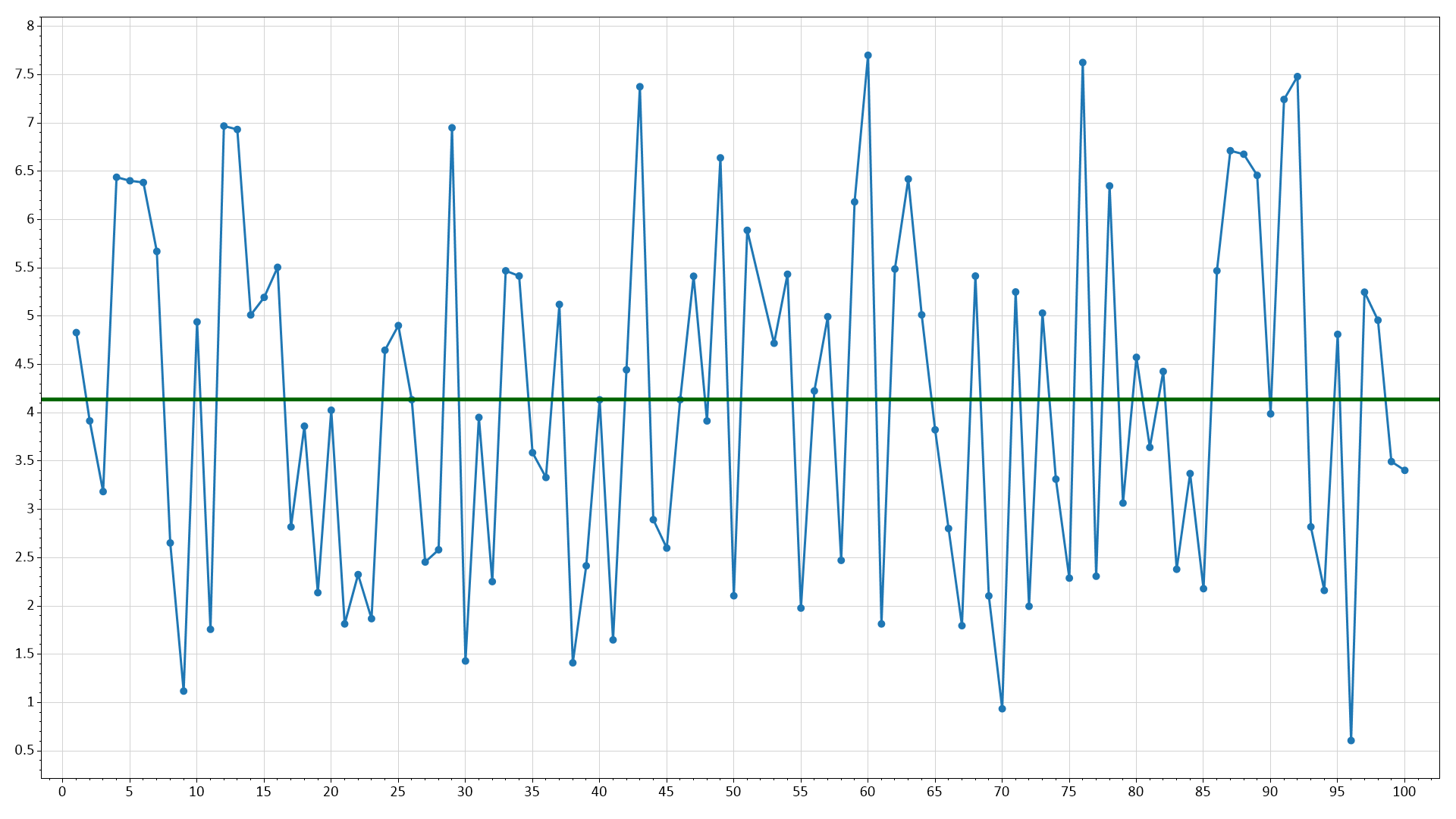Click the low data point at x=38
Image resolution: width=1456 pixels, height=819 pixels.
(573, 663)
